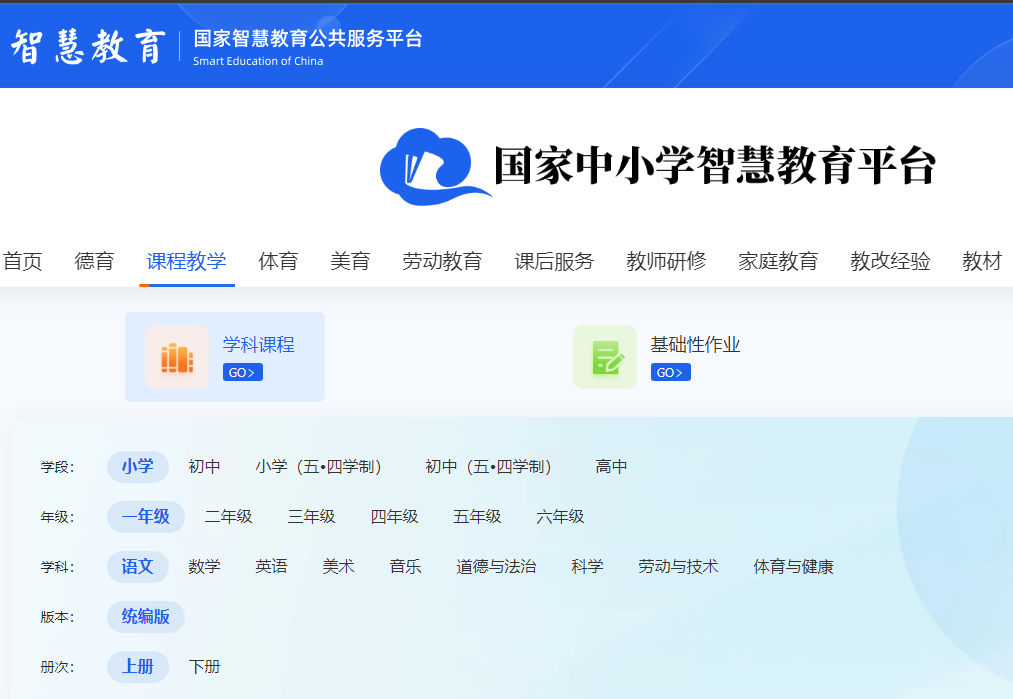Go to 首页 nav item
This screenshot has height=699, width=1013.
coord(22,261)
